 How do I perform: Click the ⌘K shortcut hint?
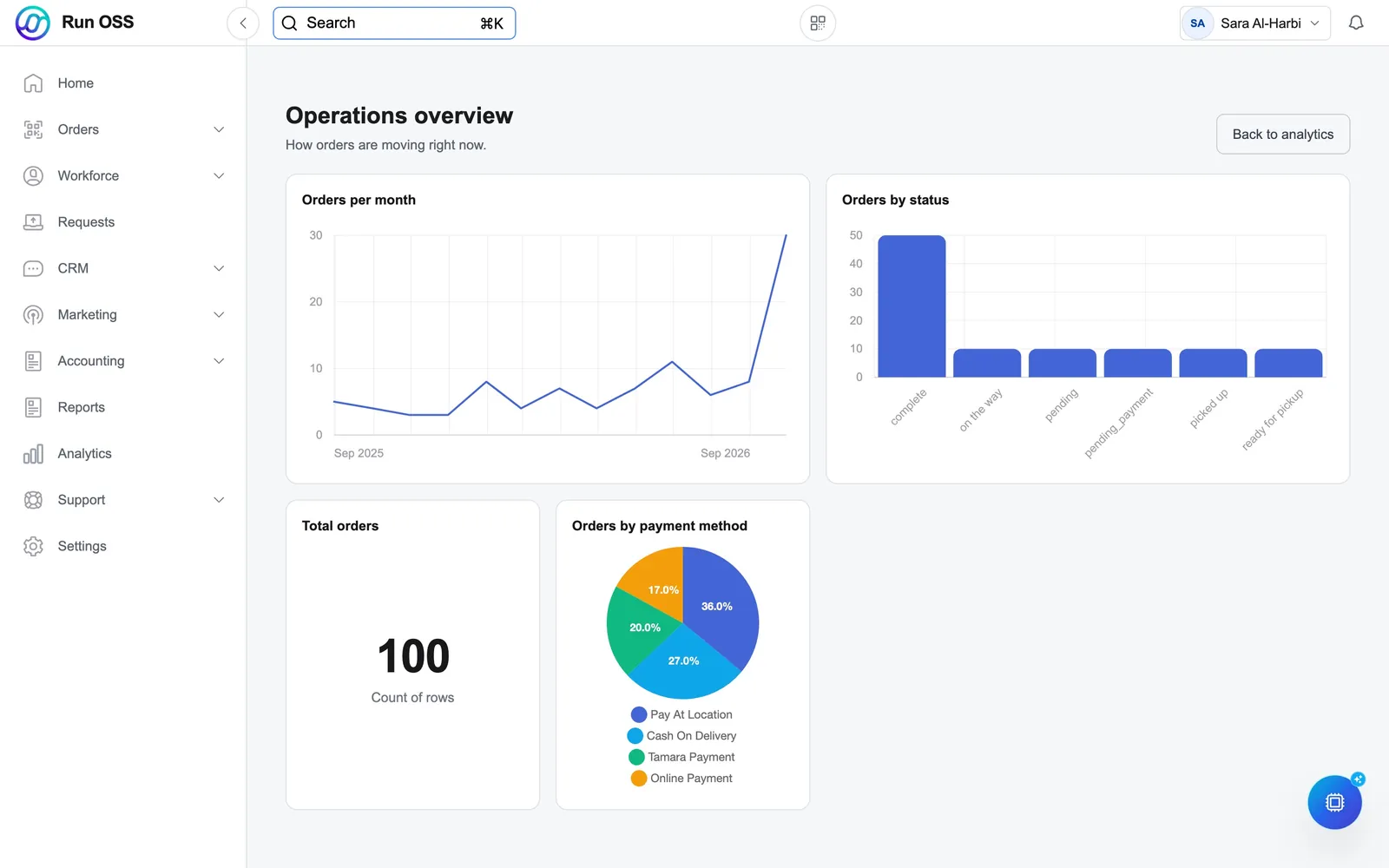coord(491,23)
